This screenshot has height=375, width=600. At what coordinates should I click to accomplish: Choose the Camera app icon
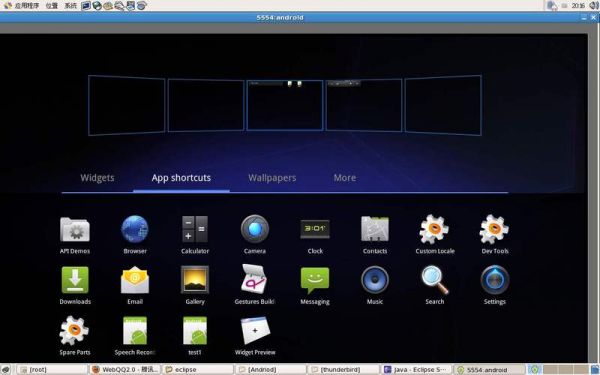coord(255,229)
